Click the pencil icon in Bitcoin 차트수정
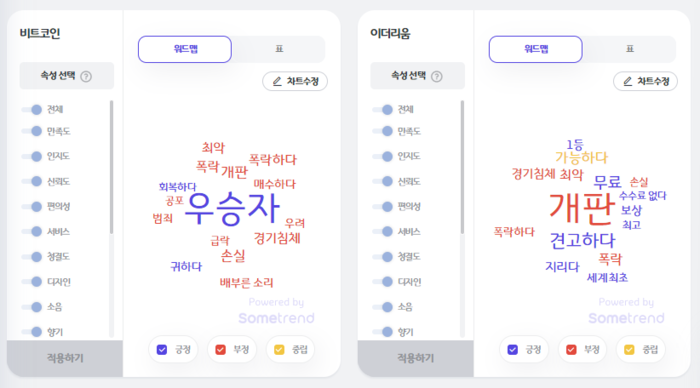The width and height of the screenshot is (700, 388). [x=277, y=81]
